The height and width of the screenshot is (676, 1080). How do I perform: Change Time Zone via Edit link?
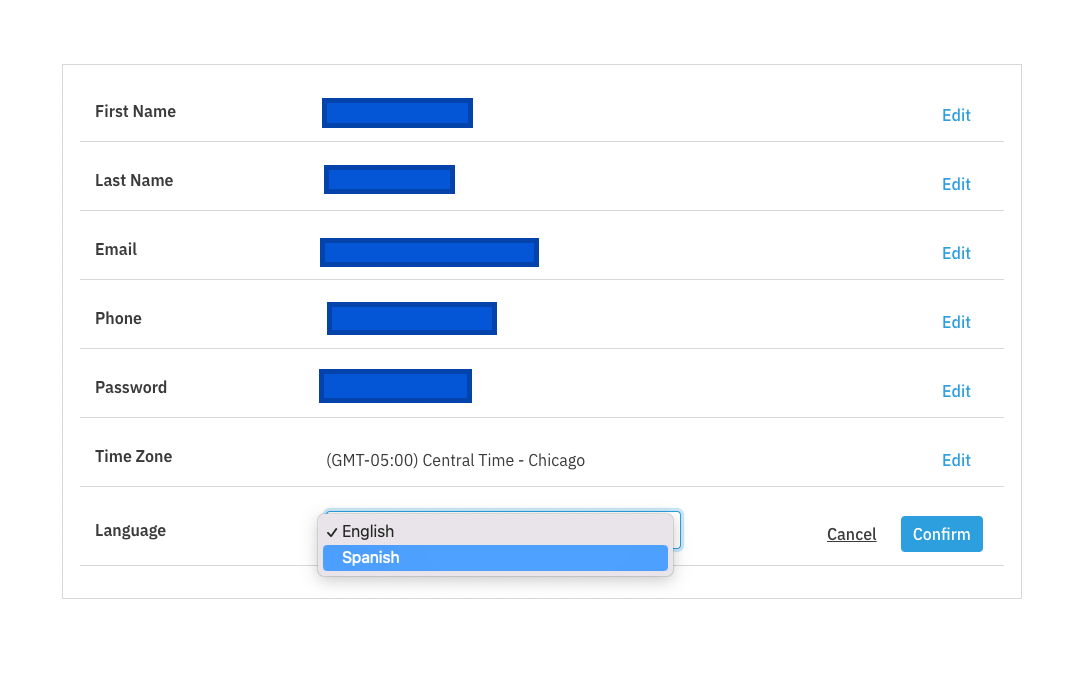956,460
